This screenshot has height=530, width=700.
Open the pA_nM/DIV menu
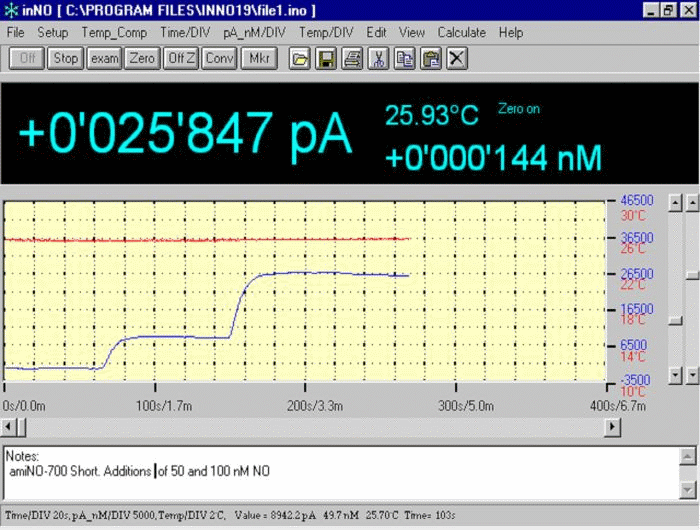click(254, 33)
